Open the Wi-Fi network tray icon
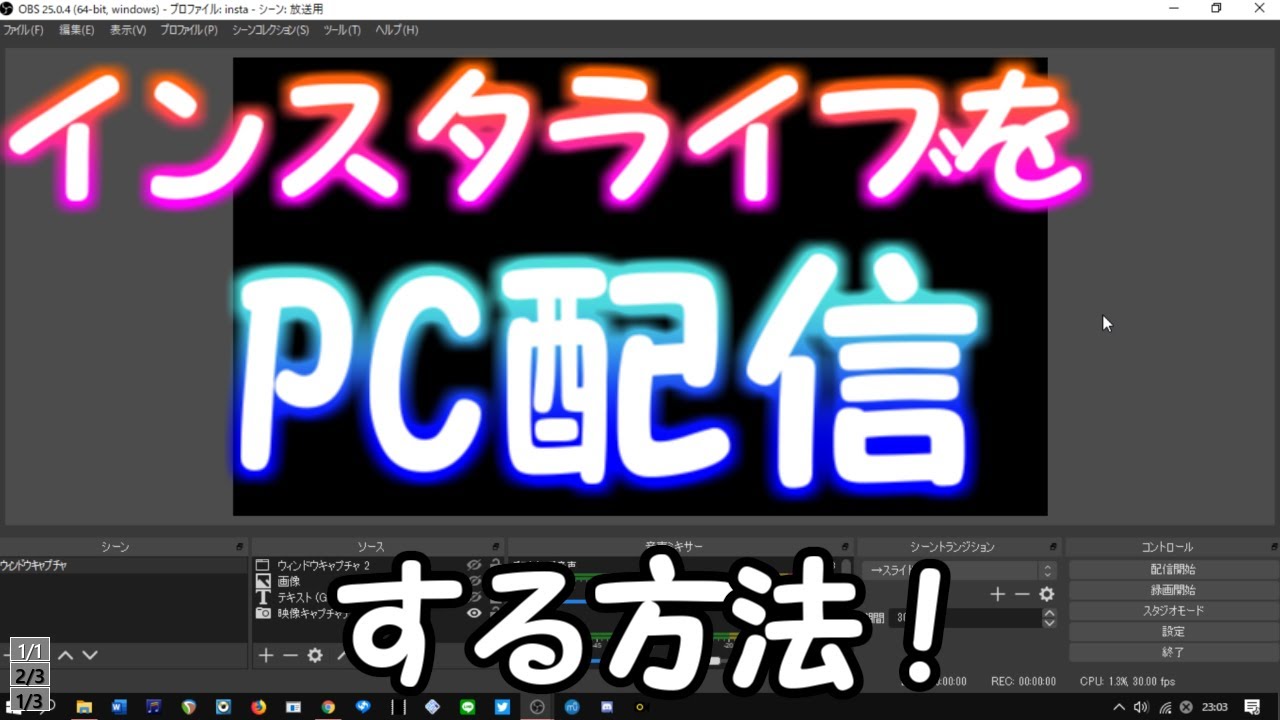This screenshot has width=1280, height=720. click(1164, 707)
